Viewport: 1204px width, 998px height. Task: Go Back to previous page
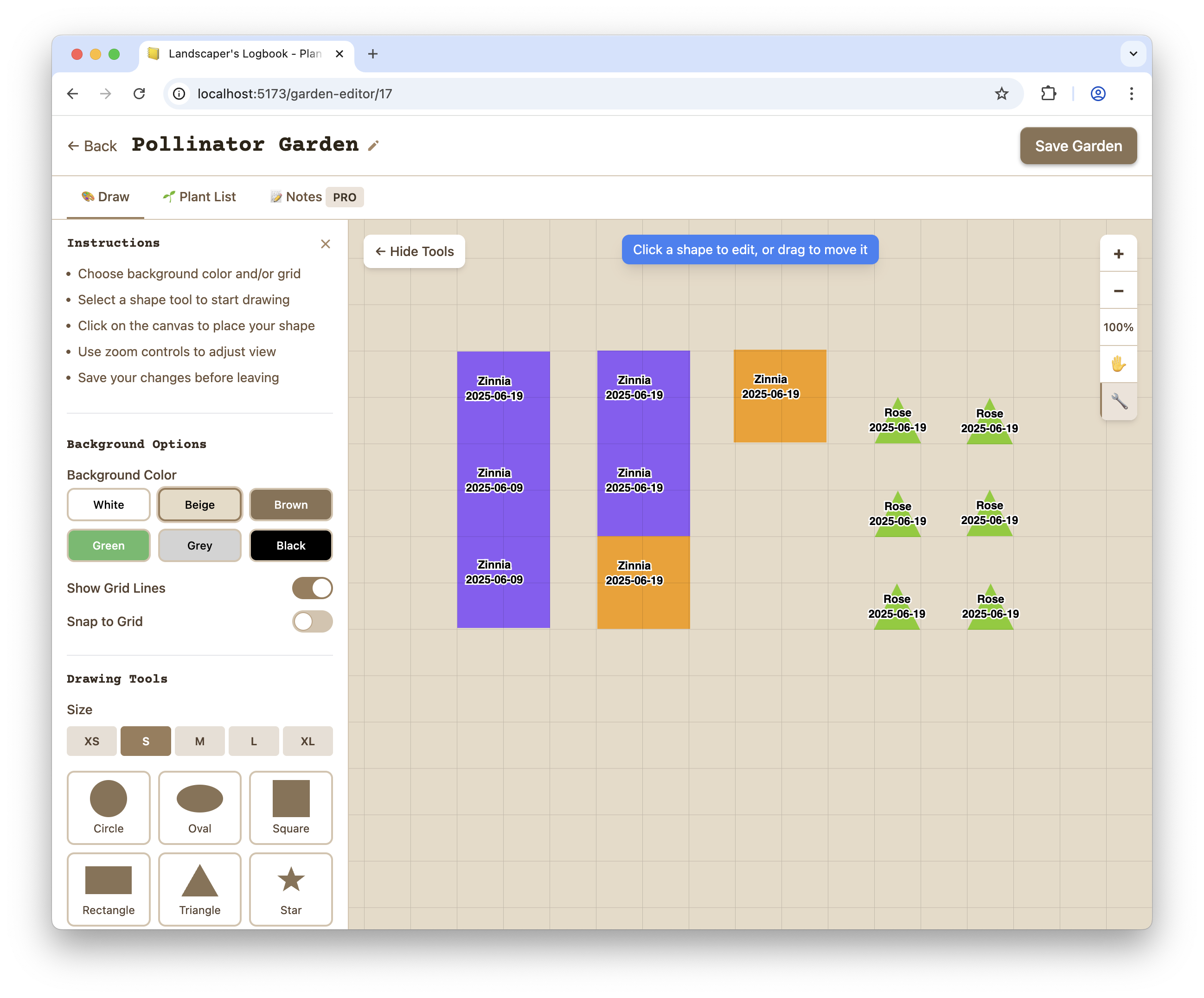pos(92,146)
